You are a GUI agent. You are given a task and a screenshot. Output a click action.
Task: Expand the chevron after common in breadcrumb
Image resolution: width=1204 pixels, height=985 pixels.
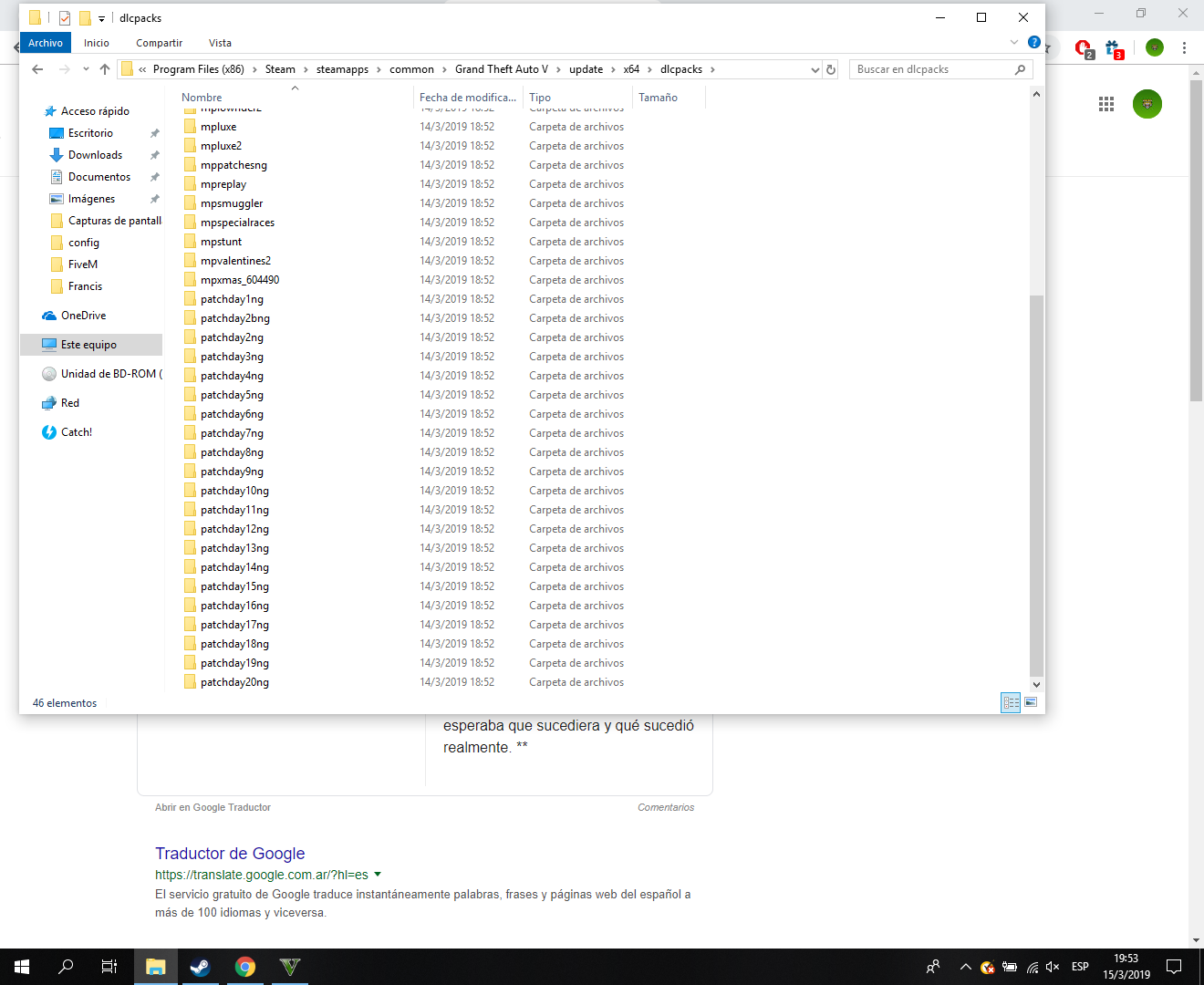tap(444, 69)
